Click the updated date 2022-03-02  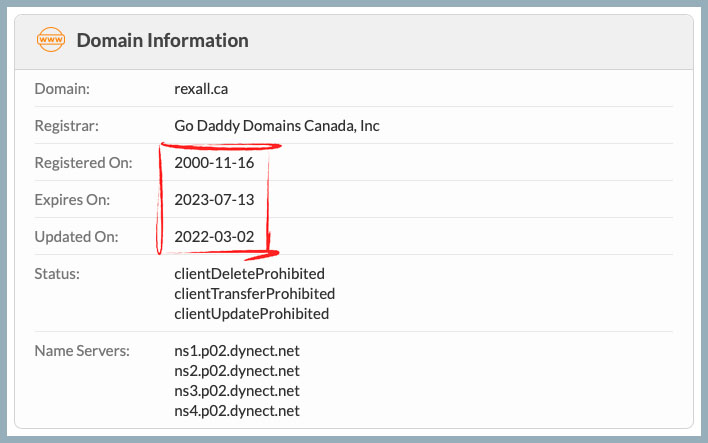click(214, 237)
